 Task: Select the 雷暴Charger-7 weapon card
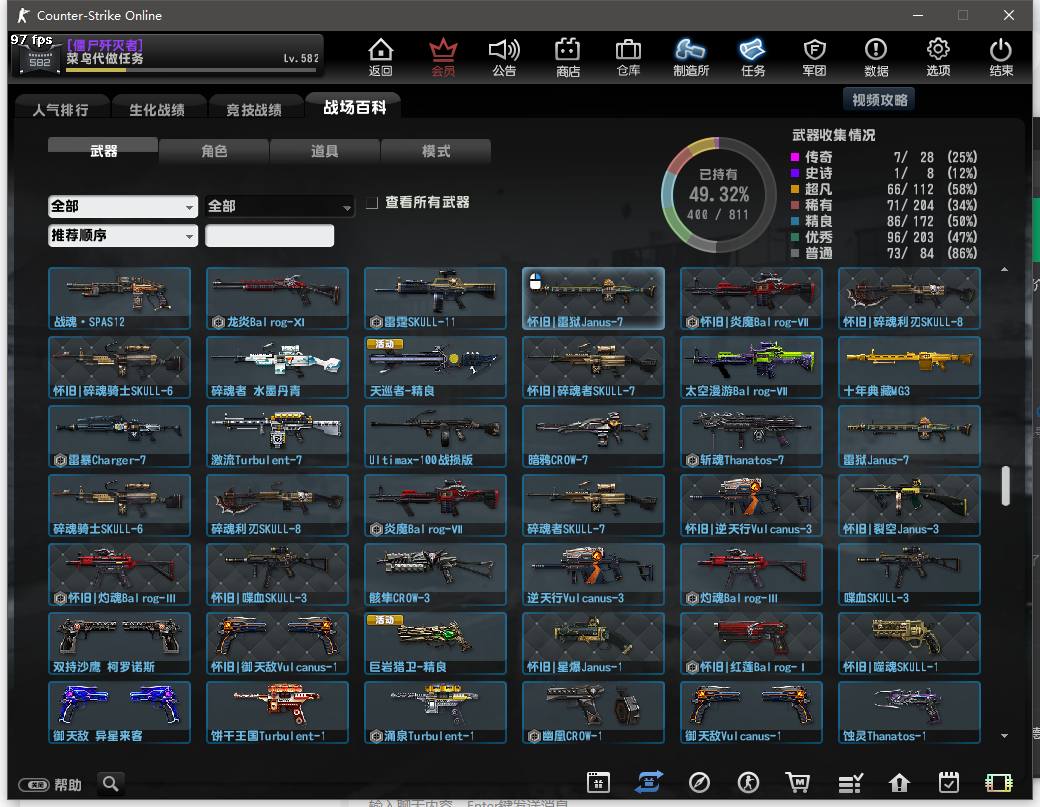point(119,436)
